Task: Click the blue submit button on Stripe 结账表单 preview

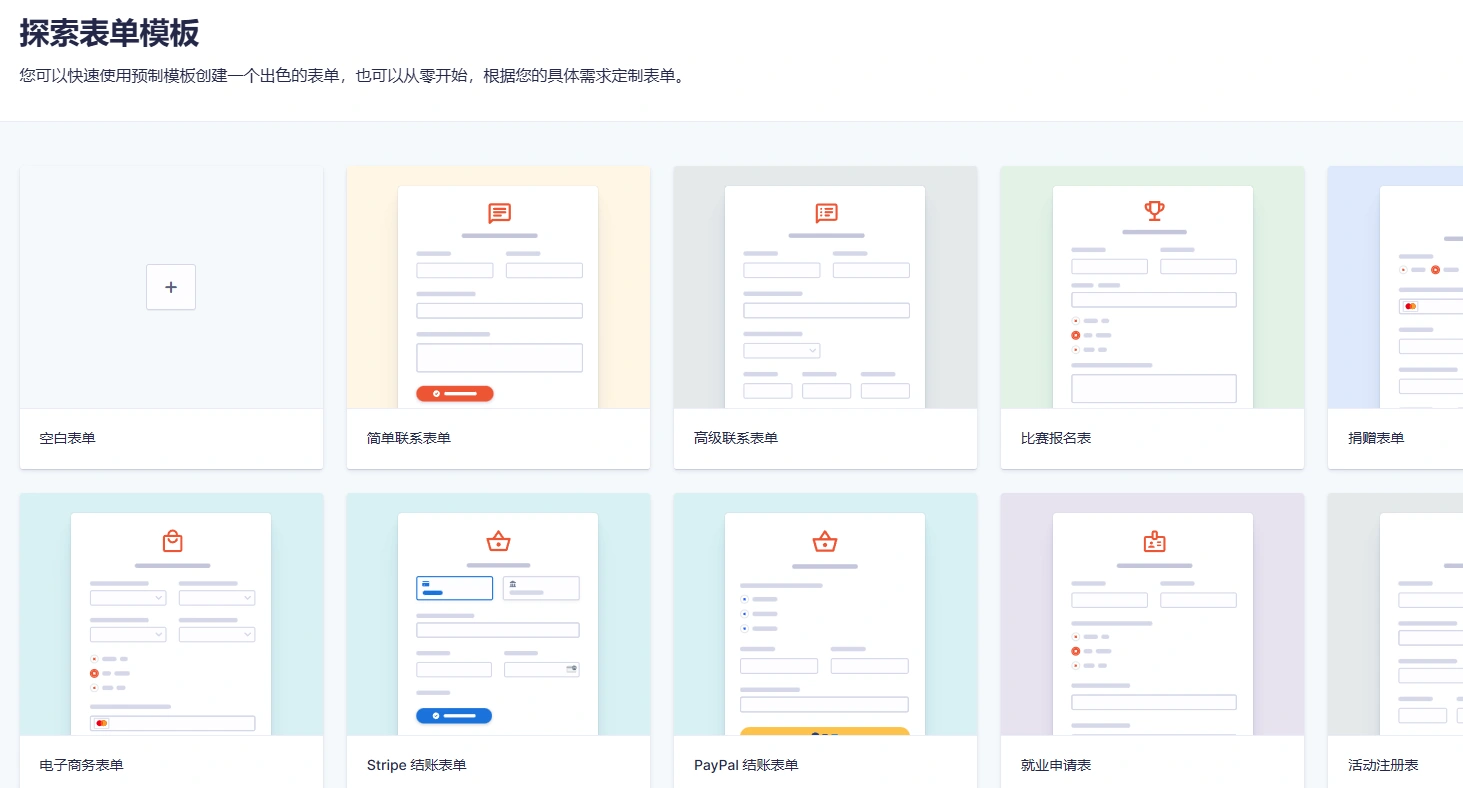Action: click(455, 716)
